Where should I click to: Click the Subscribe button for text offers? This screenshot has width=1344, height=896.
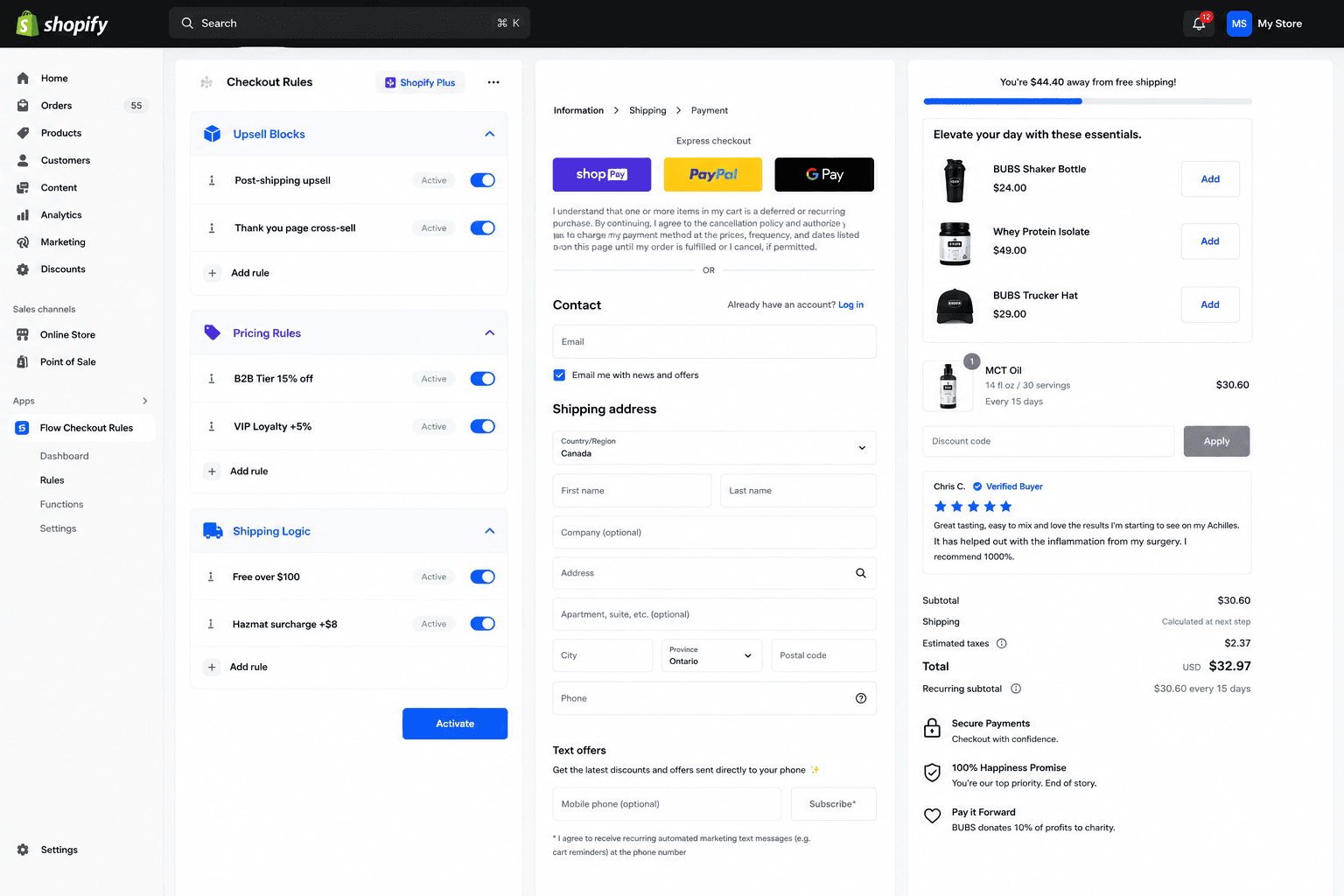[833, 804]
